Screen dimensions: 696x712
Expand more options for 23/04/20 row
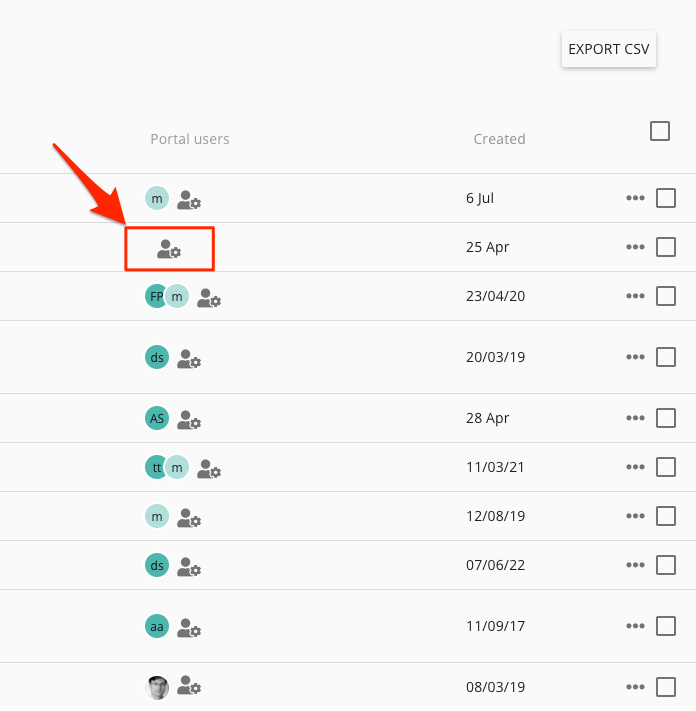[635, 296]
